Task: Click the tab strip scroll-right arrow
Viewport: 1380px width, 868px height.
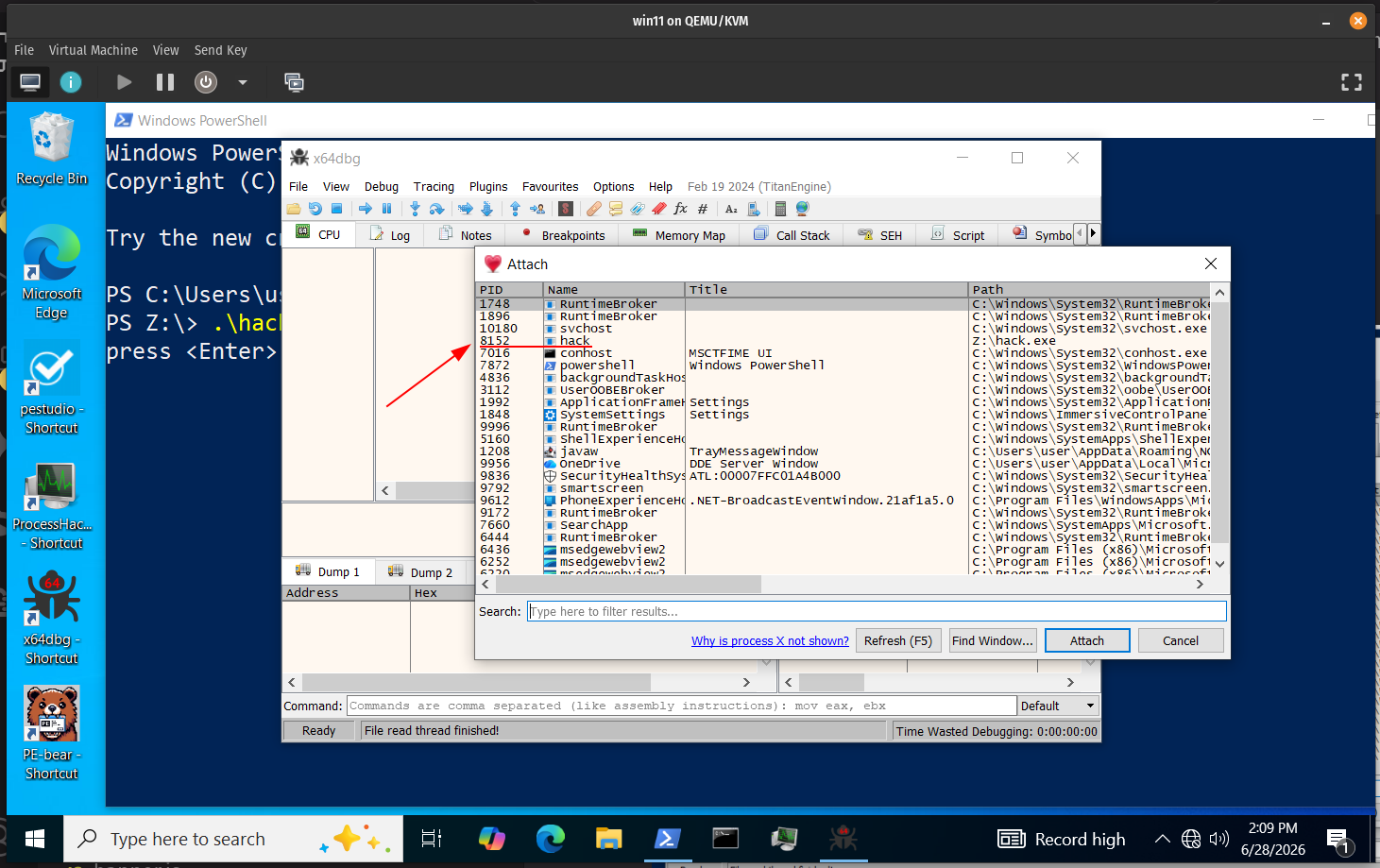Action: click(x=1094, y=232)
